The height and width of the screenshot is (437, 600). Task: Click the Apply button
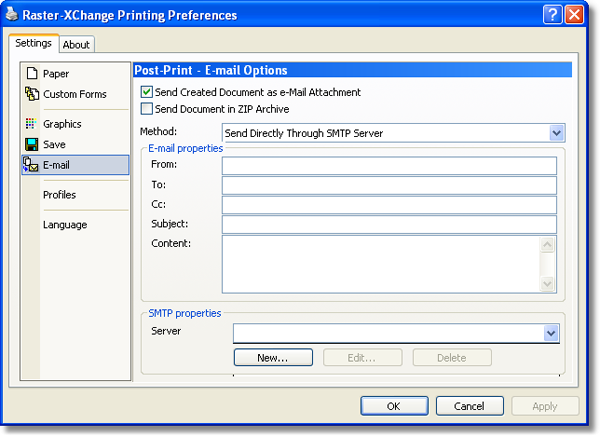pos(545,406)
